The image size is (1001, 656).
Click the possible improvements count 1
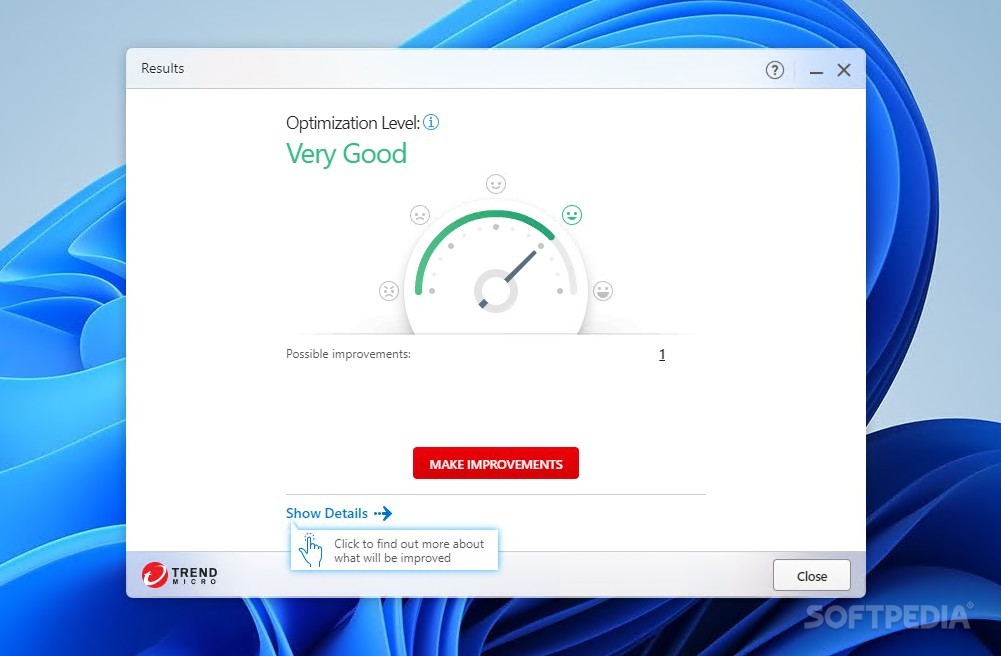pyautogui.click(x=662, y=355)
